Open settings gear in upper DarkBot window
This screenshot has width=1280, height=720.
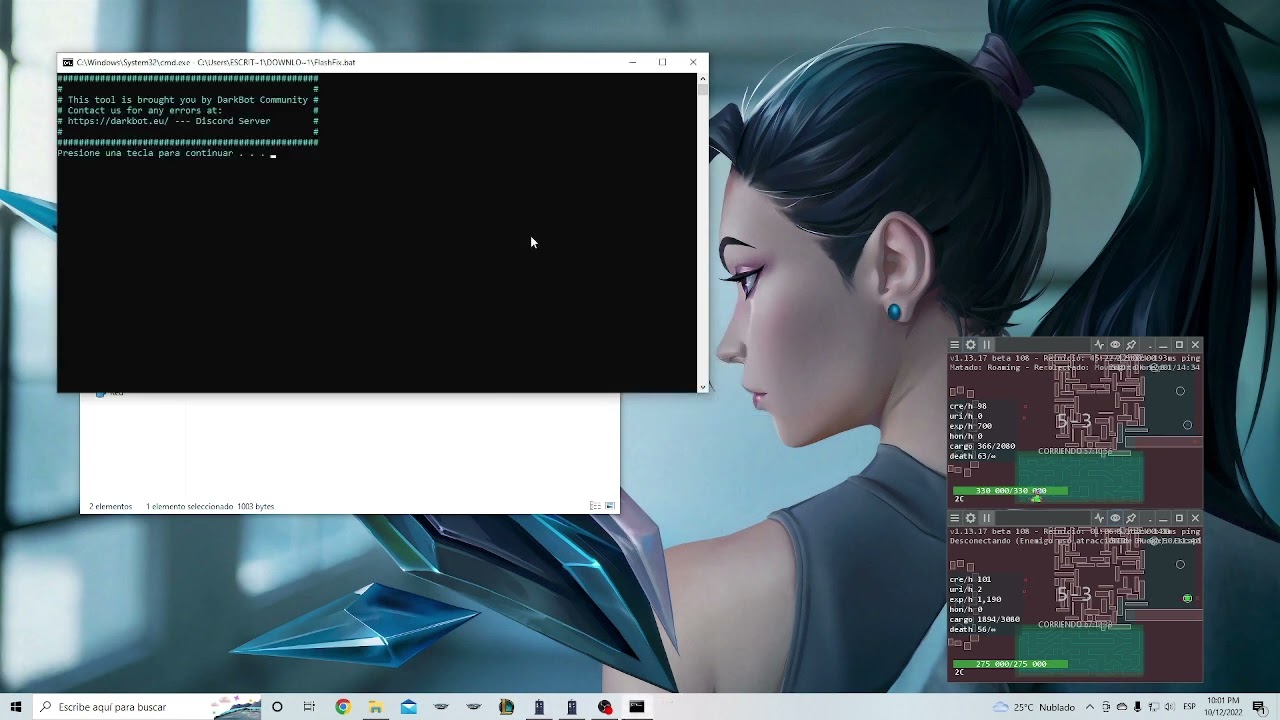click(970, 345)
